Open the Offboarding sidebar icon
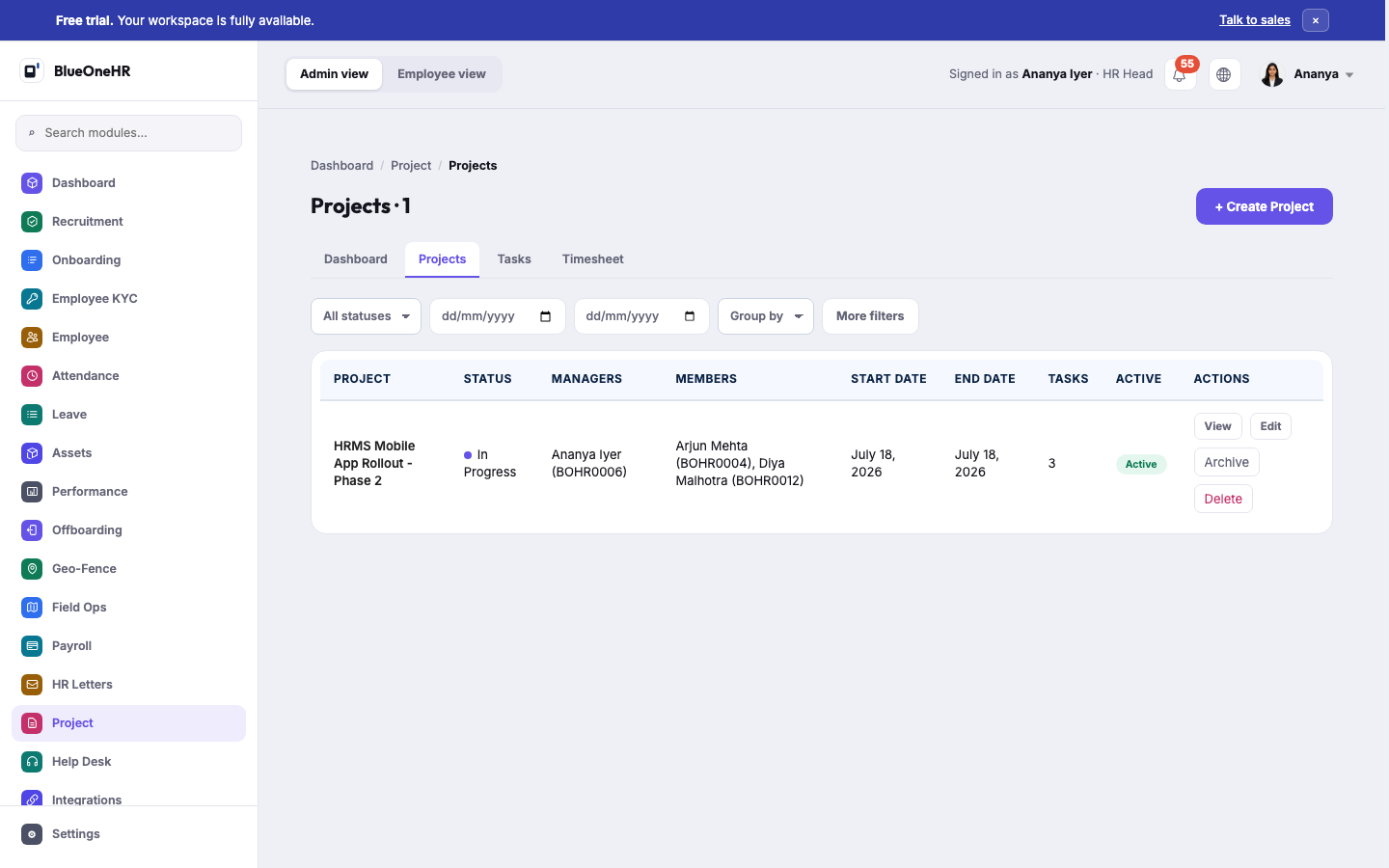The height and width of the screenshot is (868, 1389). pos(32,530)
